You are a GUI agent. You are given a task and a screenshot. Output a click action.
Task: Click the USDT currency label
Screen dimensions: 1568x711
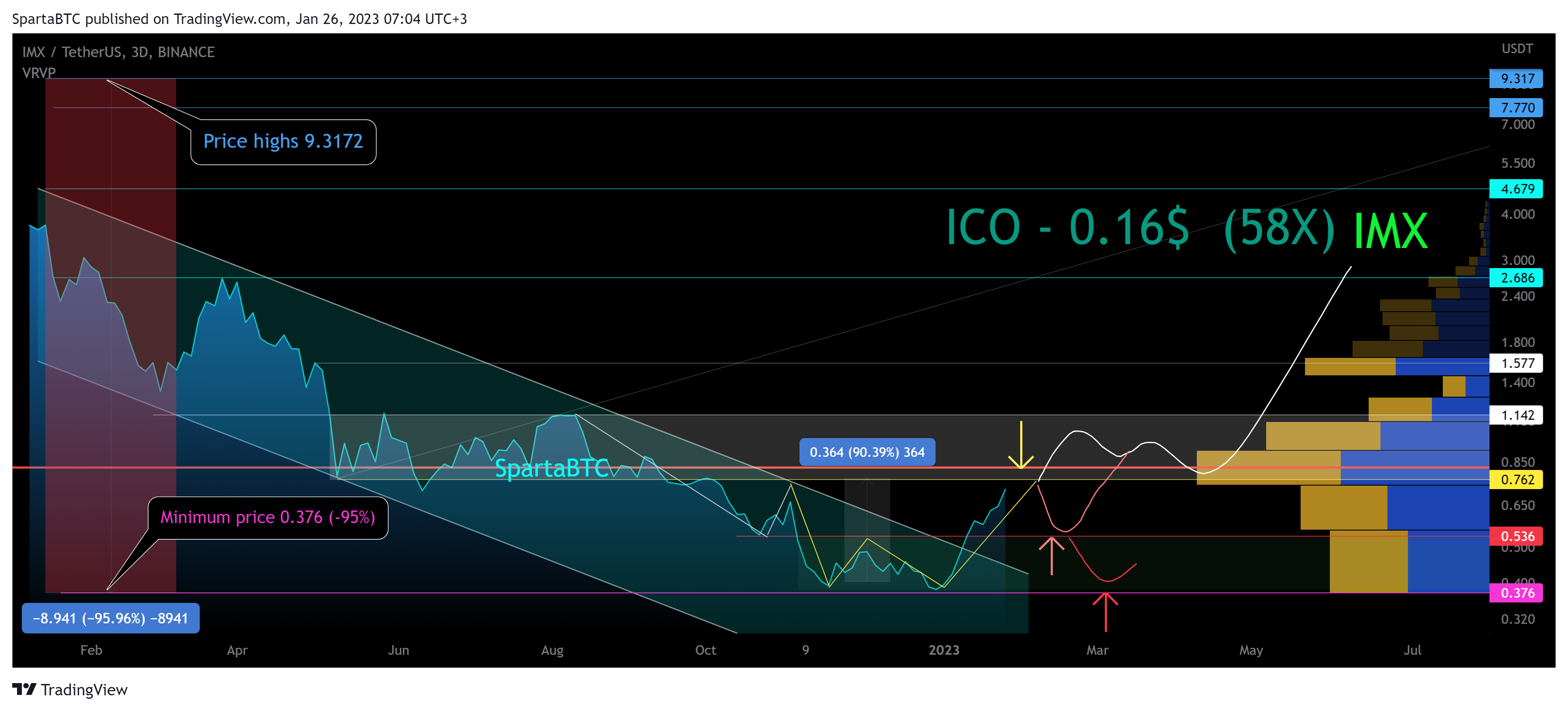tap(1517, 49)
